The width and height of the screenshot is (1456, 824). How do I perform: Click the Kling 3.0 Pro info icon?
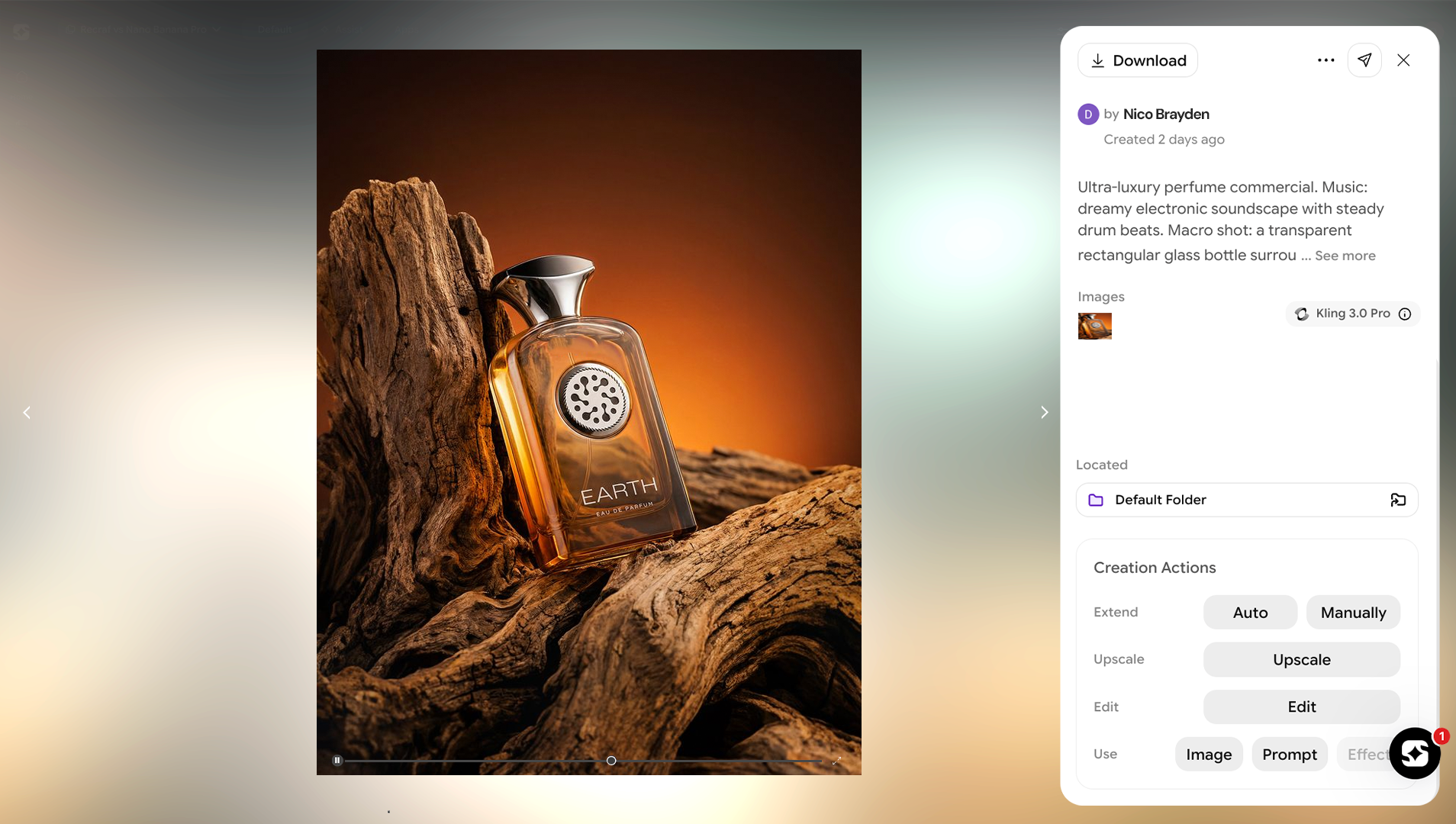coord(1405,314)
